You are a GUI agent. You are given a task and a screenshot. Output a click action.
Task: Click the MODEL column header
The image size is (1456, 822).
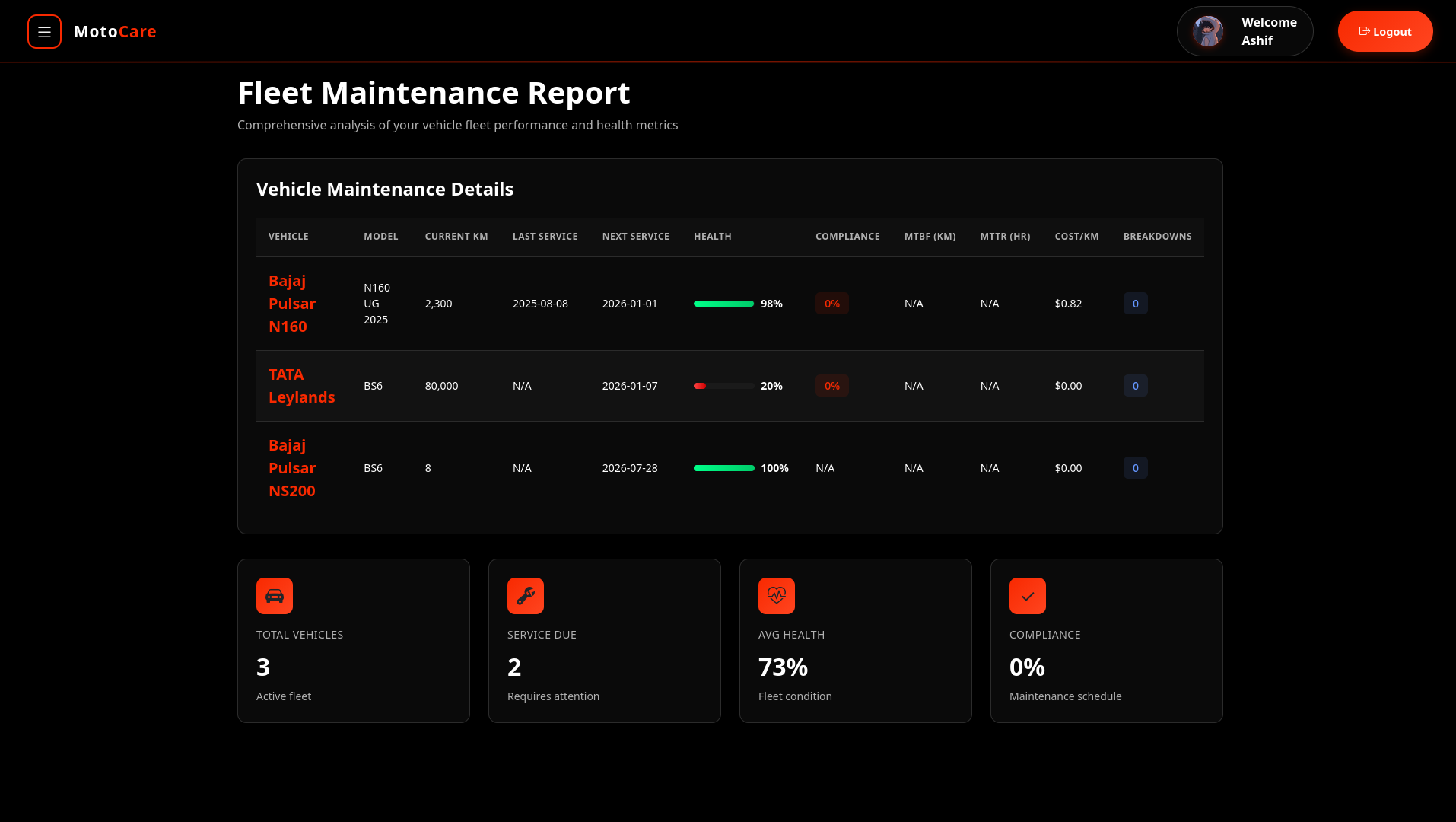pyautogui.click(x=381, y=237)
